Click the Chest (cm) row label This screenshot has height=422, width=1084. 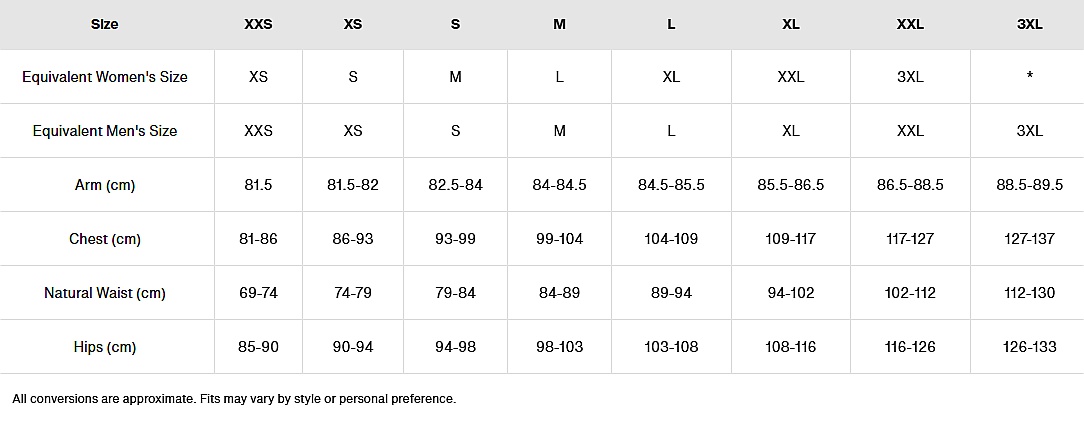pos(105,239)
